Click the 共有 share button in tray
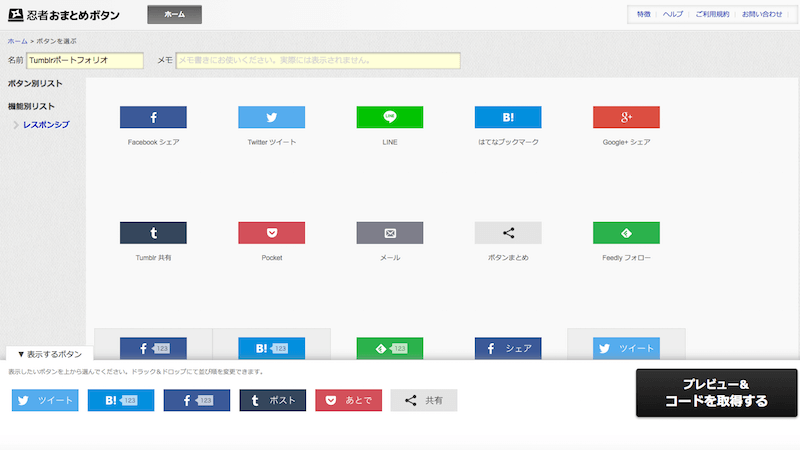The width and height of the screenshot is (800, 450). coord(424,401)
